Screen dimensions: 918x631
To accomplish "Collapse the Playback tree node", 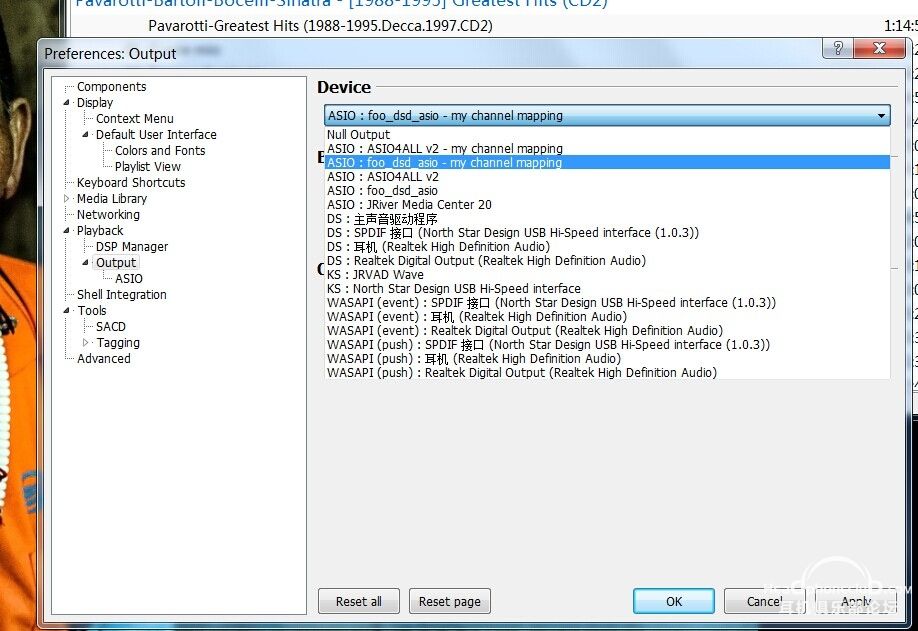I will coord(66,231).
